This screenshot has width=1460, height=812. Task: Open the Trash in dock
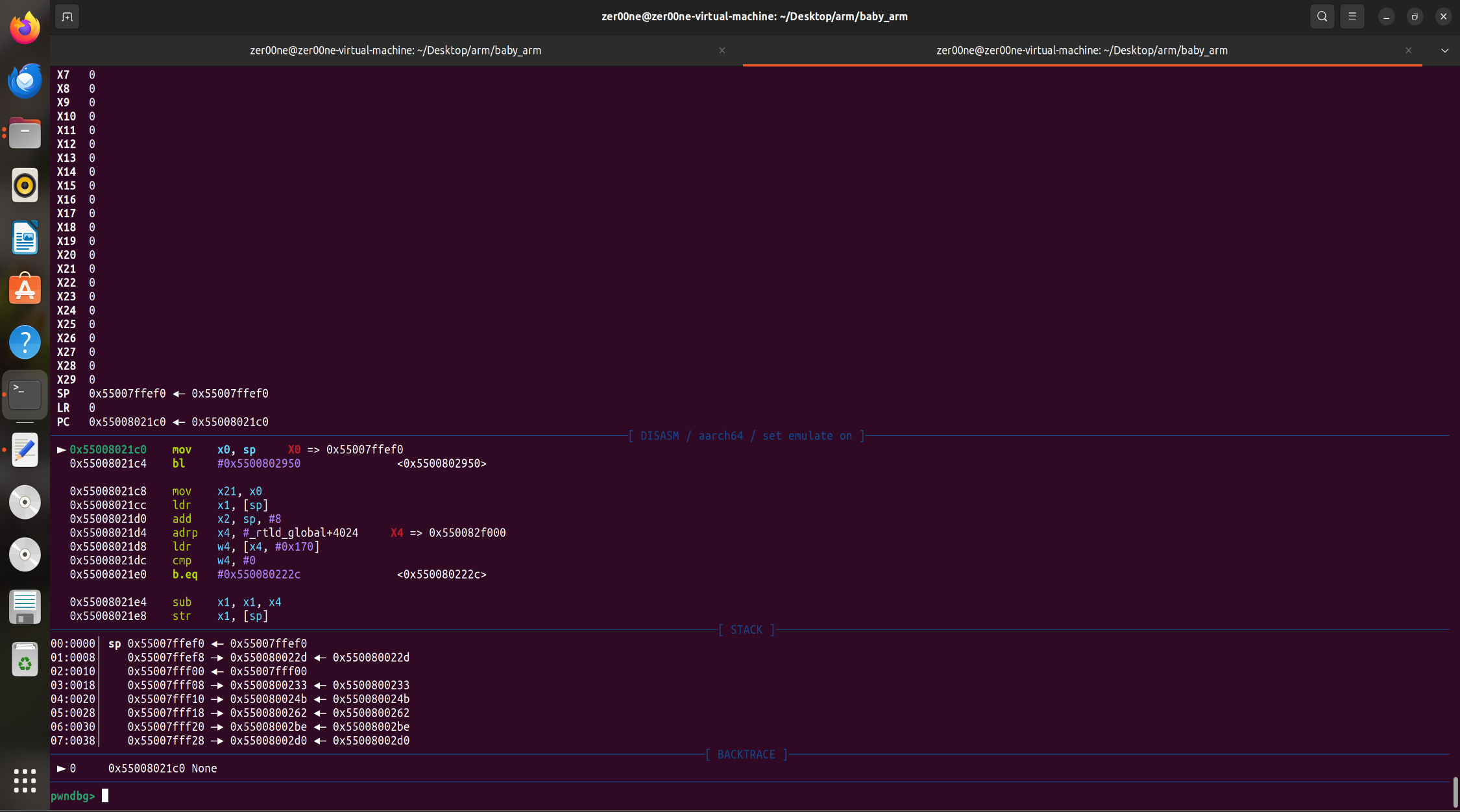[25, 660]
